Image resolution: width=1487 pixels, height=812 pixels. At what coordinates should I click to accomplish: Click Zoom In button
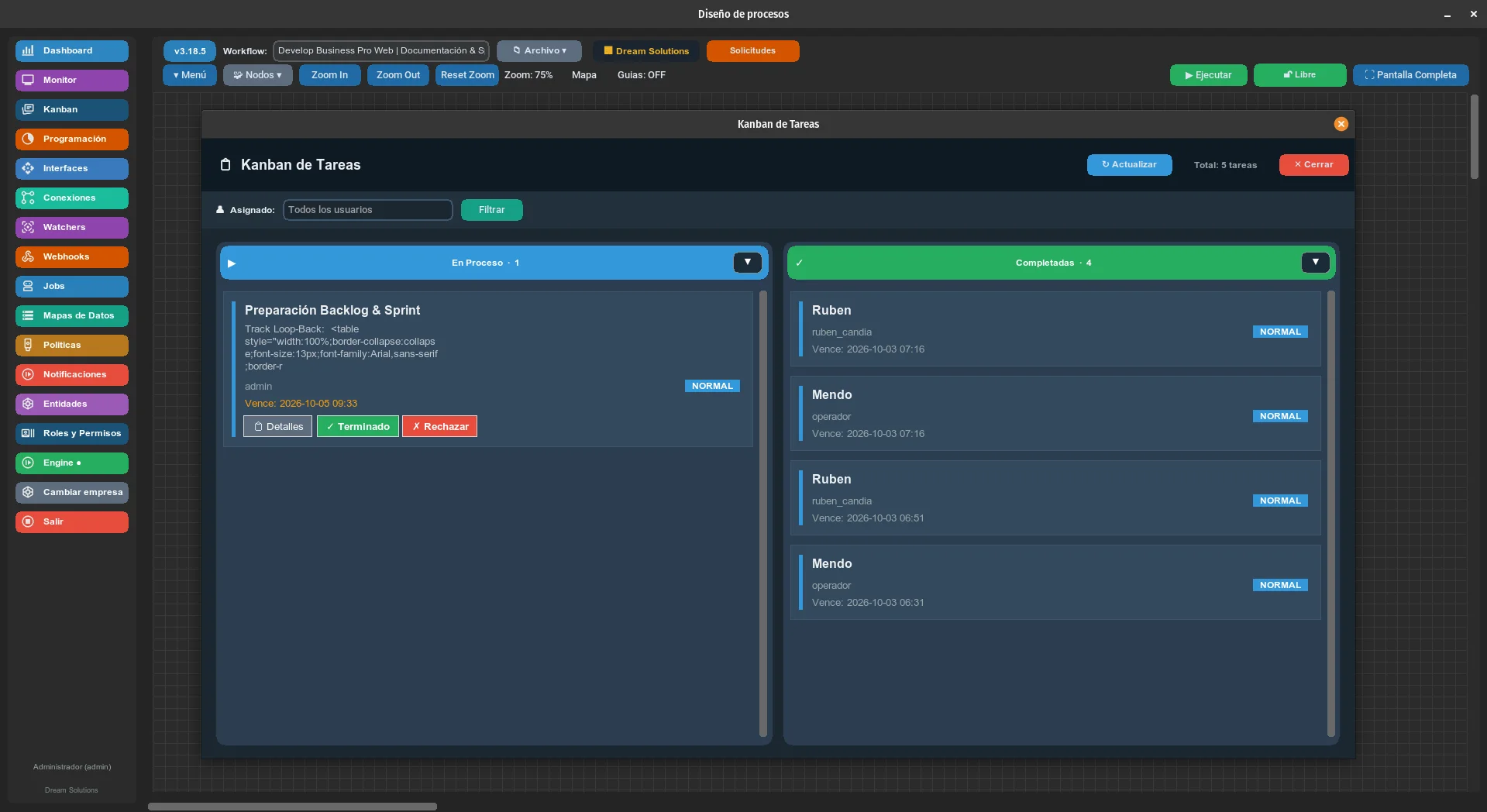pos(329,75)
